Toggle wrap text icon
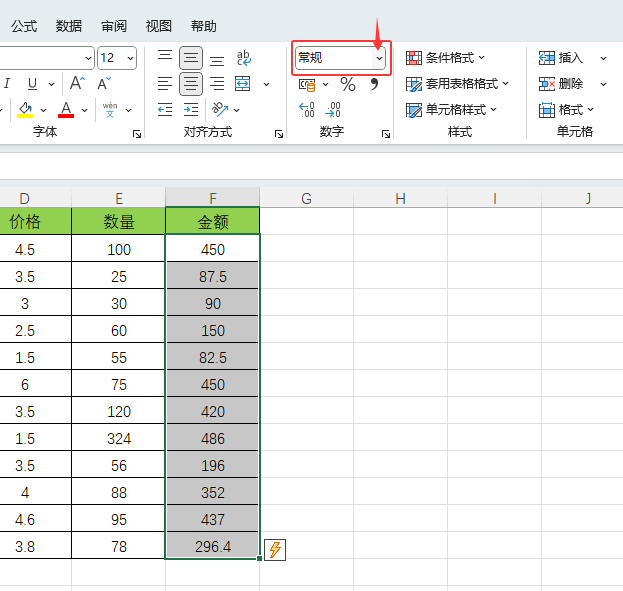 [244, 58]
